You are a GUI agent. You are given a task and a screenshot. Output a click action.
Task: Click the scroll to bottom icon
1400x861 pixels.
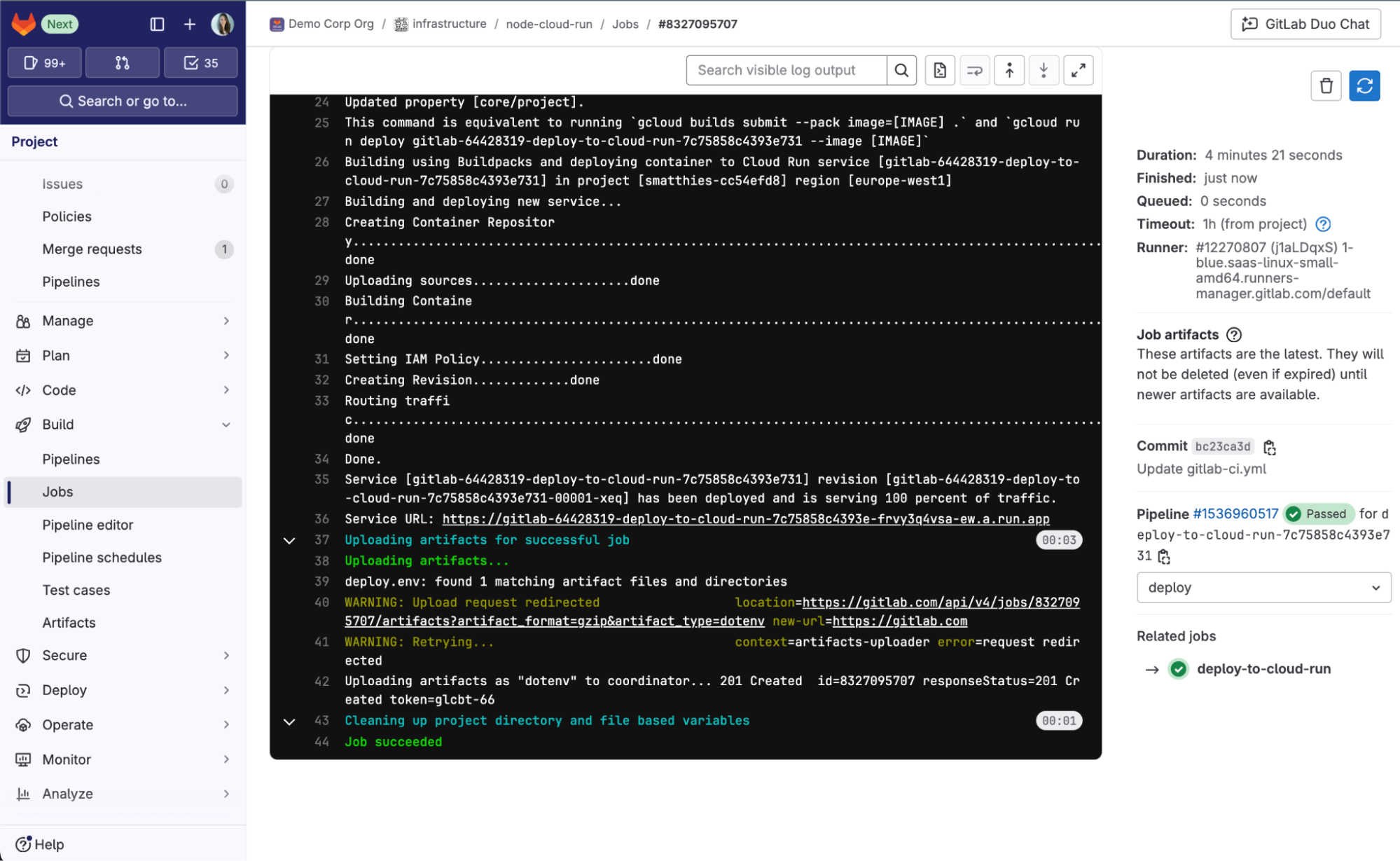click(x=1044, y=70)
